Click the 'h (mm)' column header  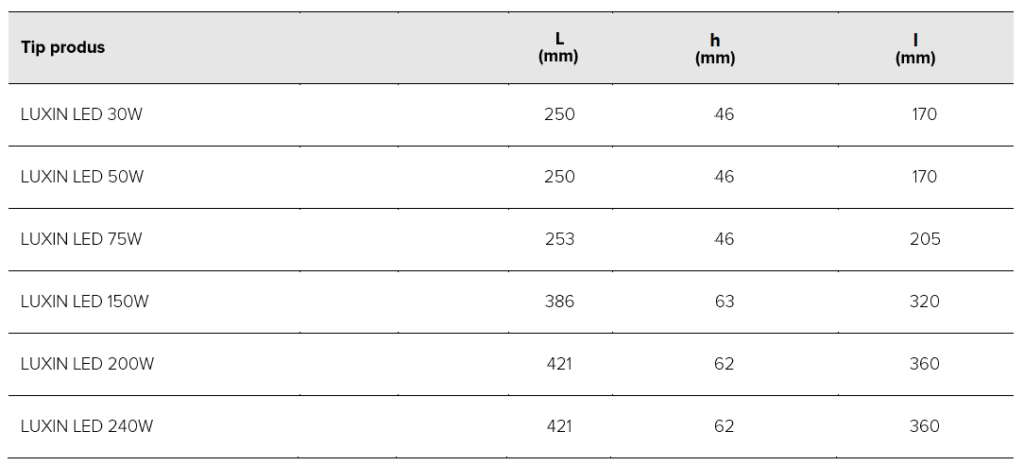[715, 49]
